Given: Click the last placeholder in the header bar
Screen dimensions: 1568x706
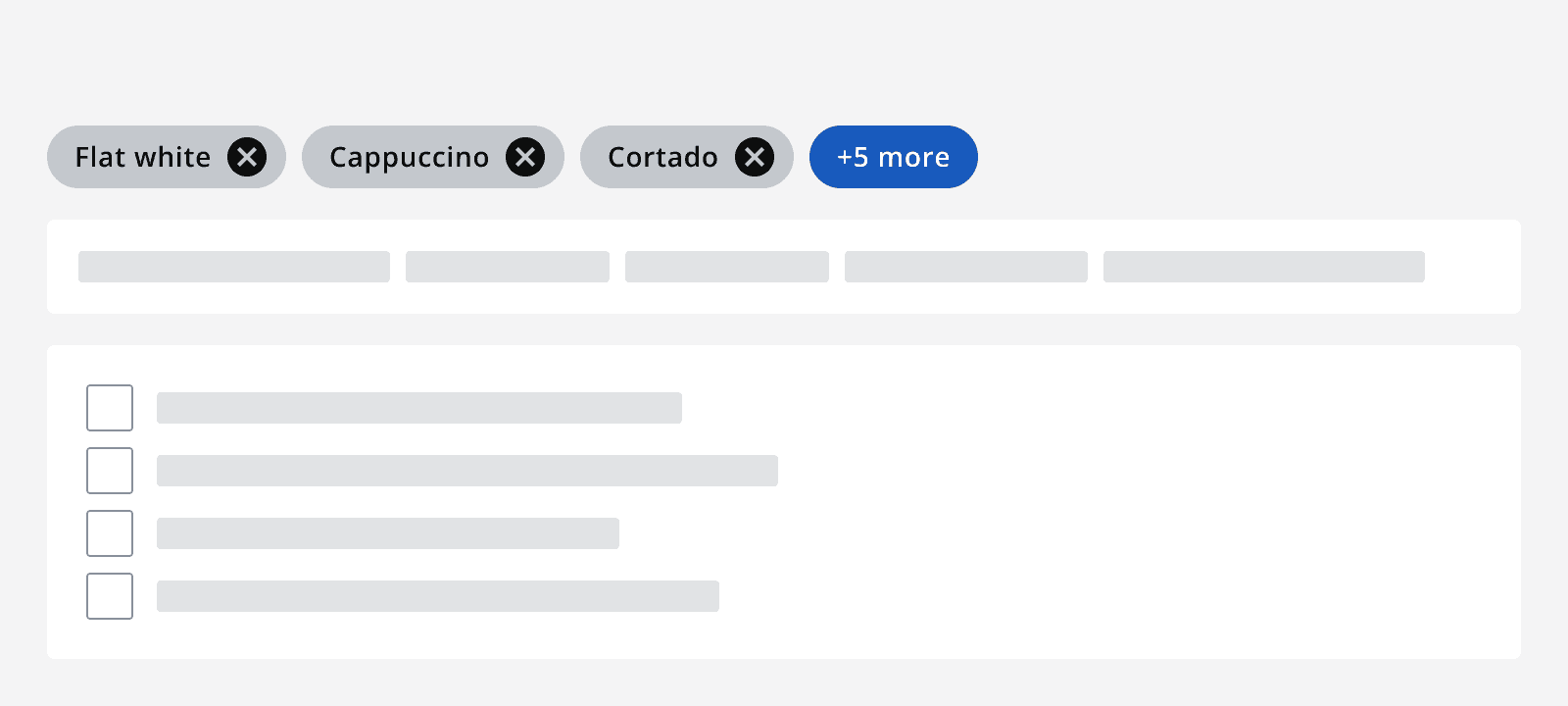Looking at the screenshot, I should click(1264, 267).
